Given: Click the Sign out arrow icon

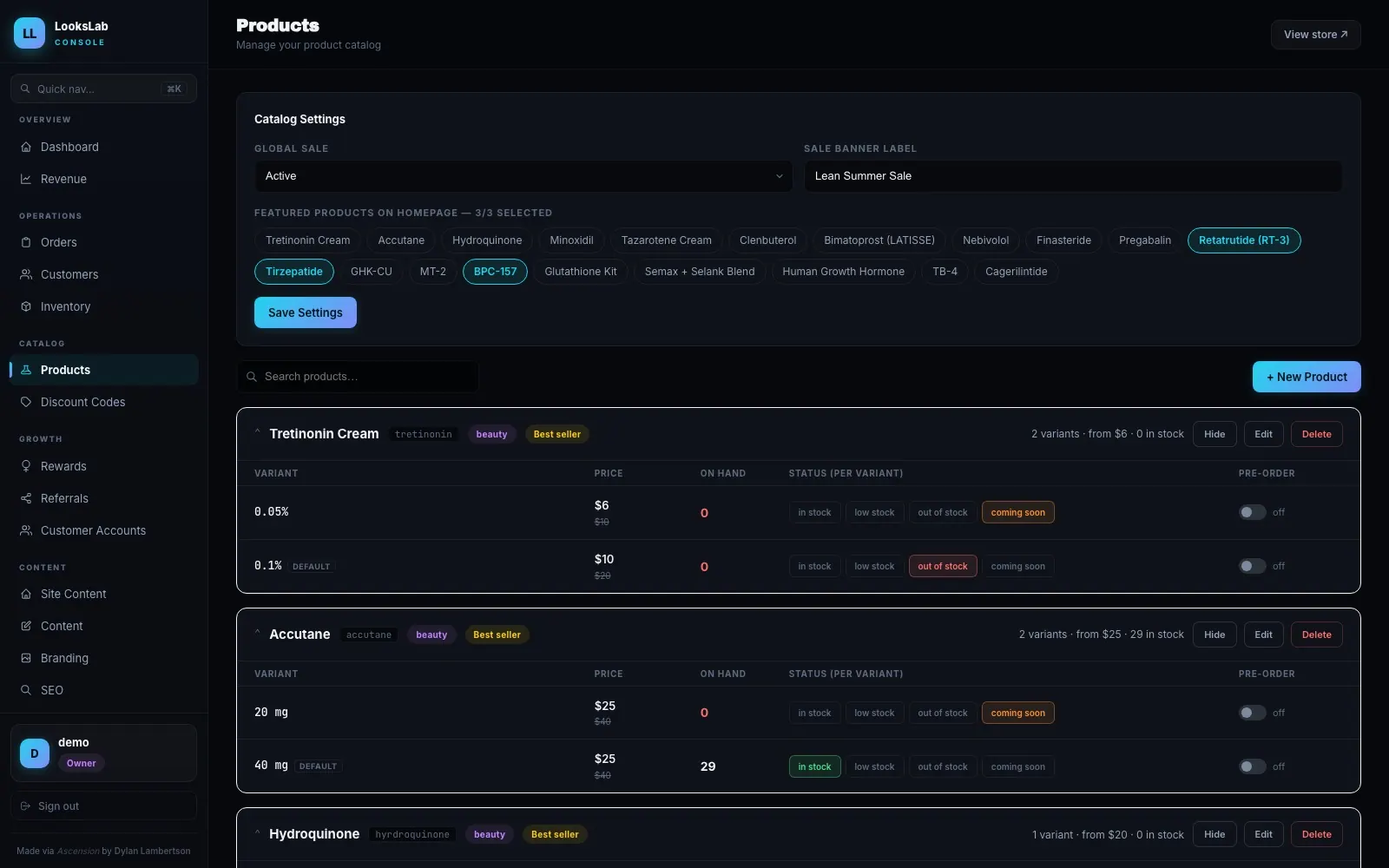Looking at the screenshot, I should (25, 806).
